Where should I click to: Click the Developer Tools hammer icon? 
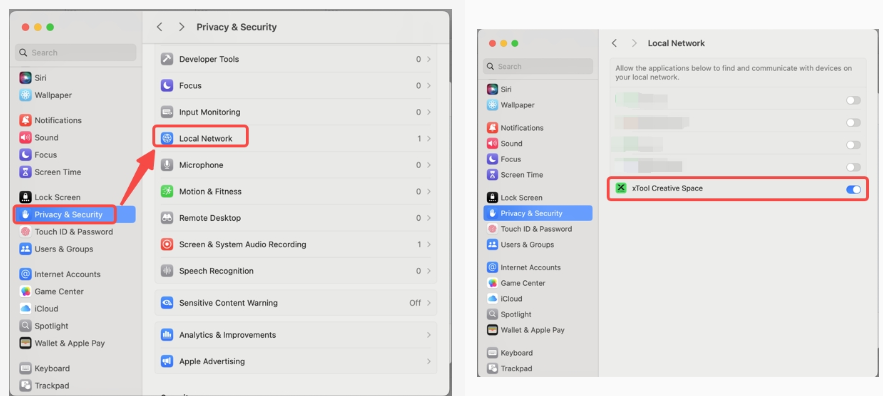point(167,59)
